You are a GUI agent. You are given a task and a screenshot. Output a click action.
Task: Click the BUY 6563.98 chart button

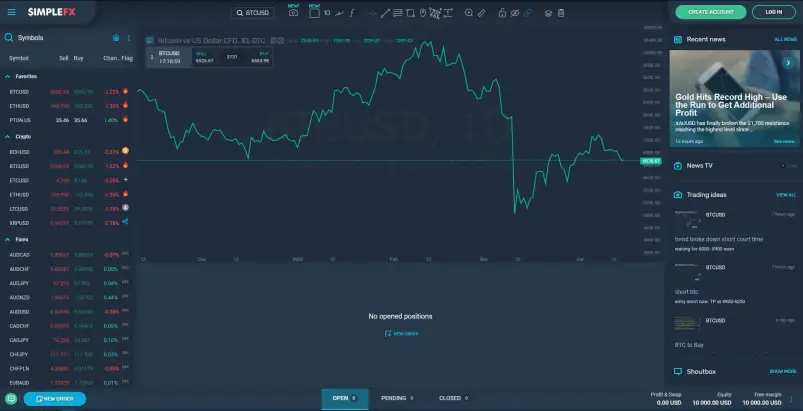click(x=260, y=57)
